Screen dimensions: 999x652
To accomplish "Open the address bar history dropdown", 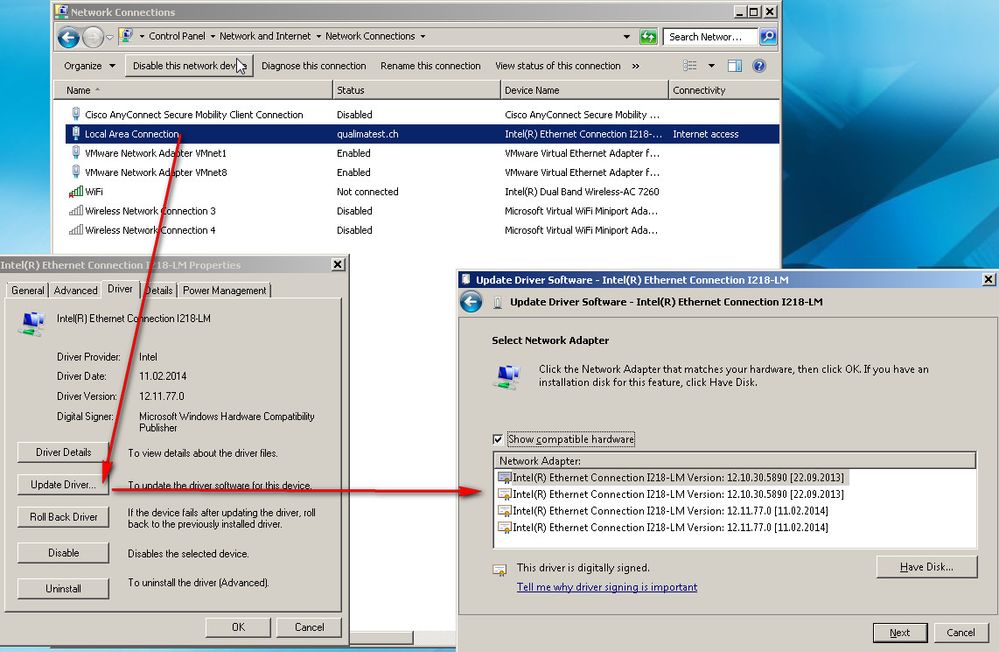I will pos(627,37).
